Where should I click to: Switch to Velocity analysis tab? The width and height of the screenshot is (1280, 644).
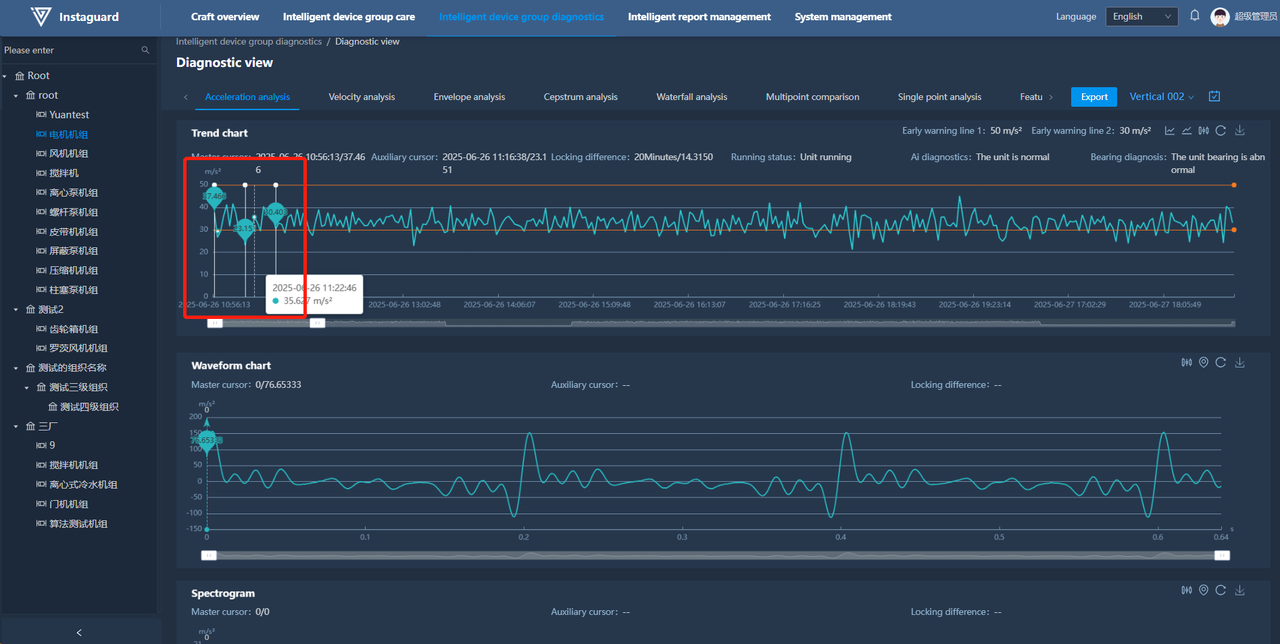click(361, 97)
